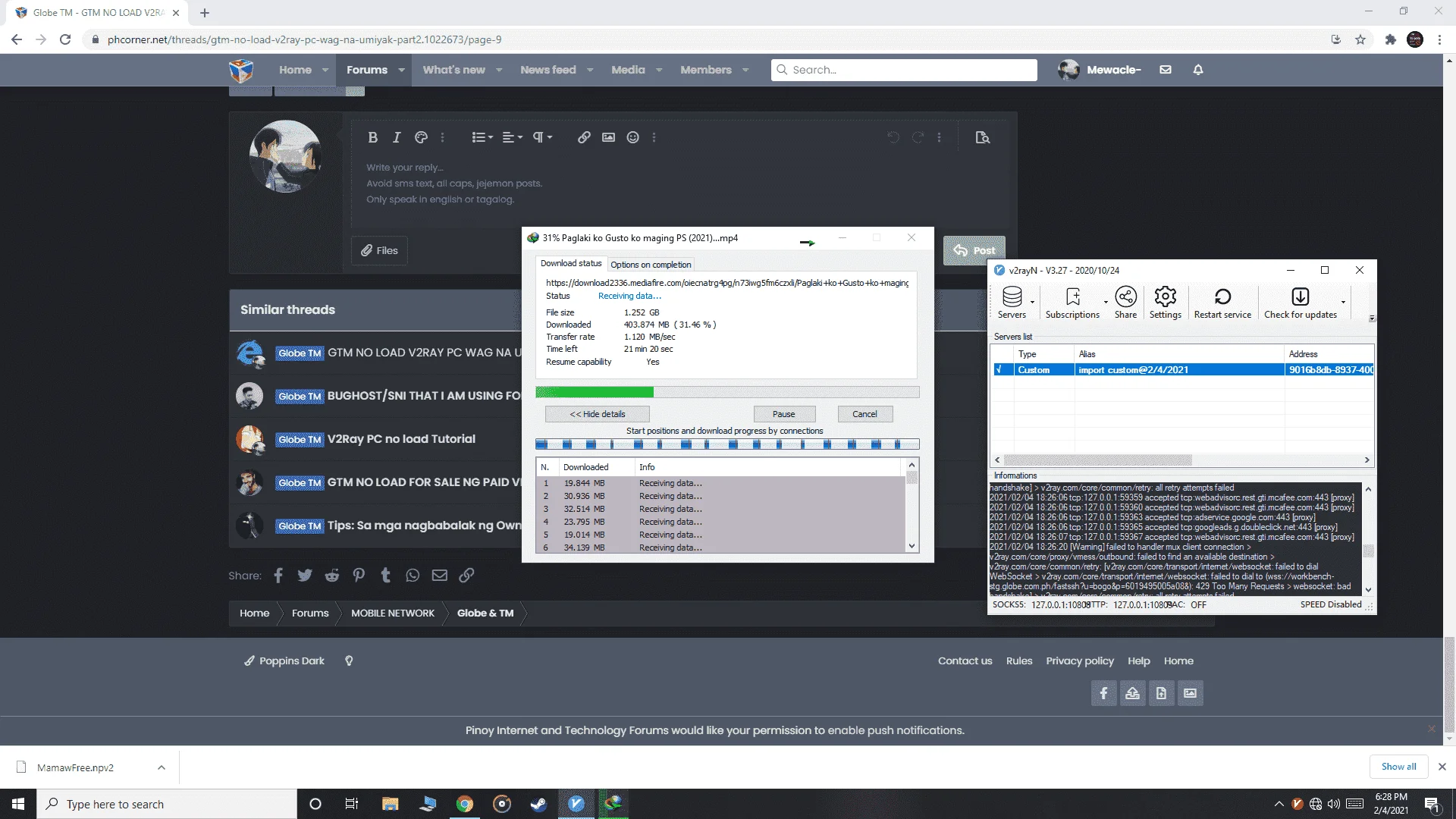Insert image in reply editor

click(608, 137)
